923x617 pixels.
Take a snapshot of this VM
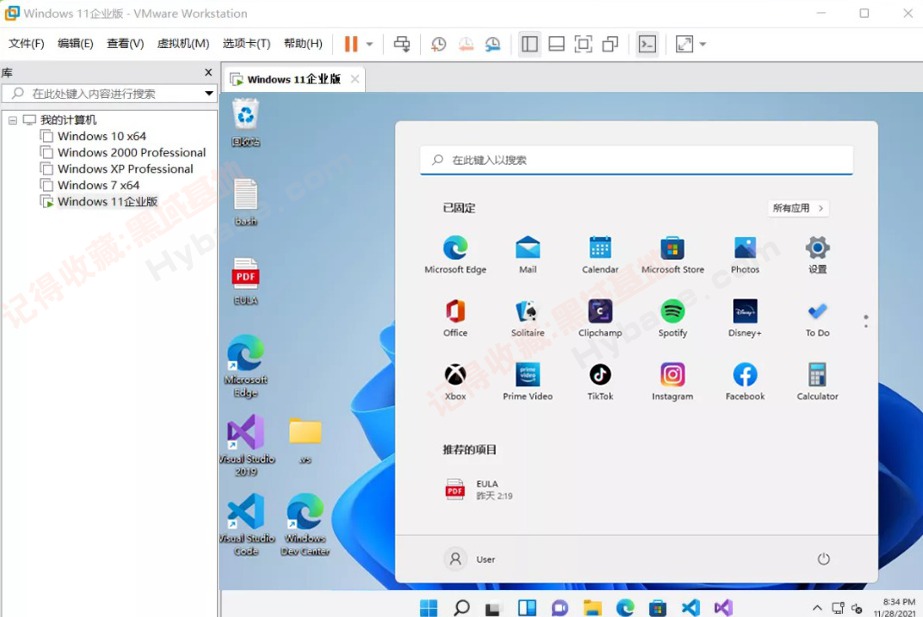[x=439, y=44]
